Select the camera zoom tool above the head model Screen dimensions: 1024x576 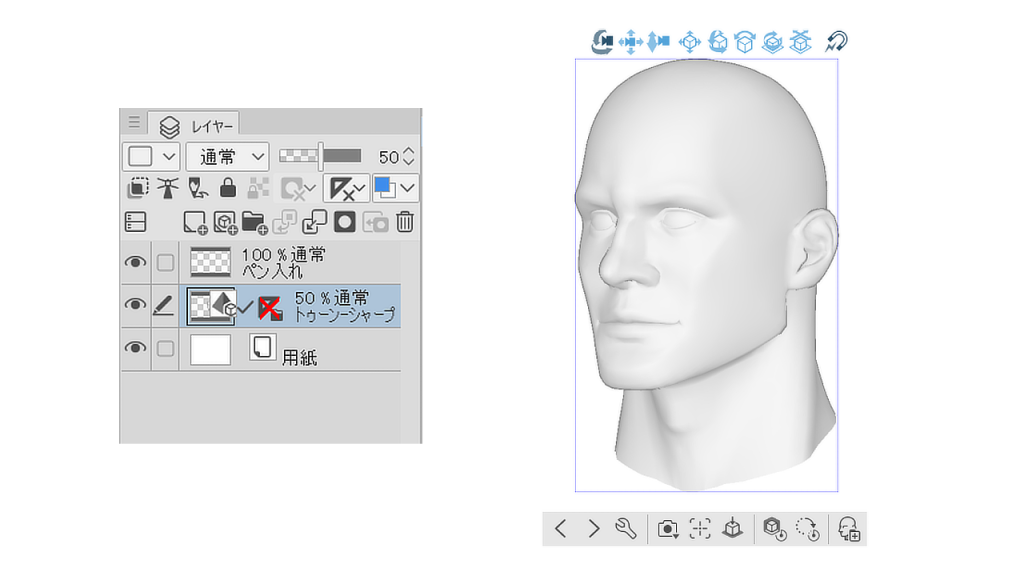pos(657,40)
